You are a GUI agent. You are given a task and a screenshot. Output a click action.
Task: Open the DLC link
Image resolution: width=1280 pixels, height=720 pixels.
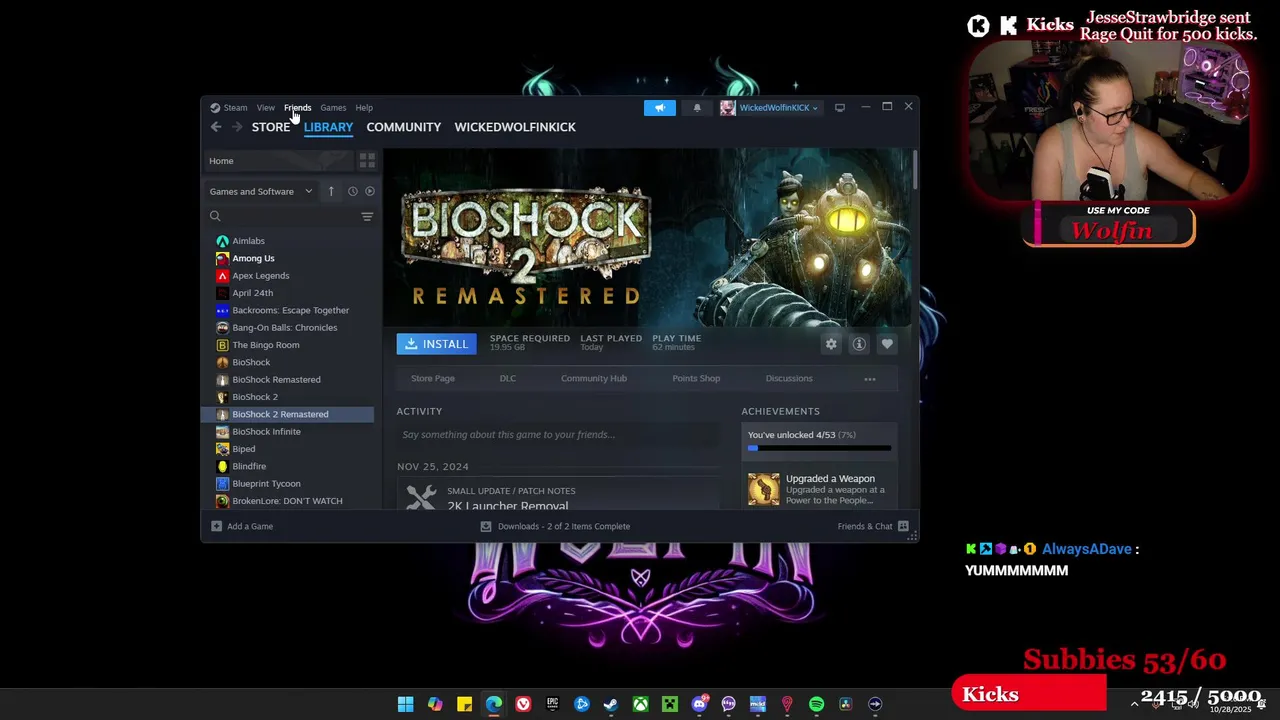[x=508, y=379]
